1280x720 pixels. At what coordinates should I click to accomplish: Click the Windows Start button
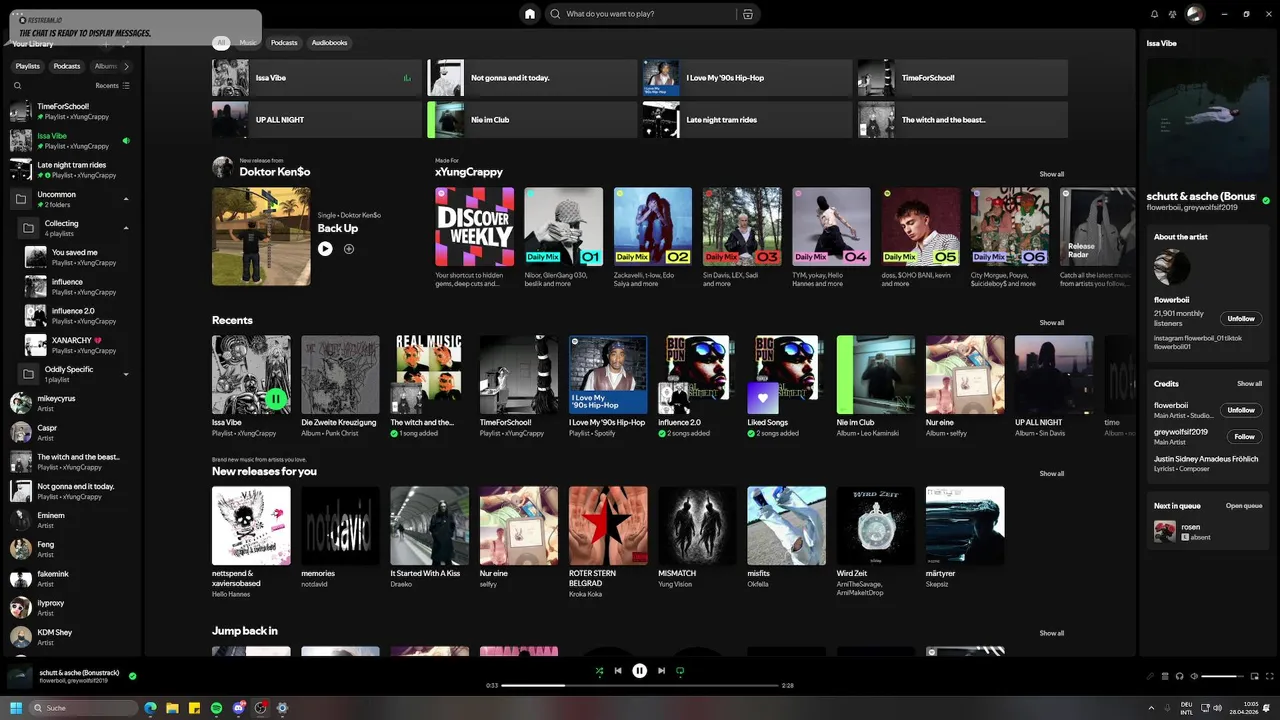[x=15, y=708]
